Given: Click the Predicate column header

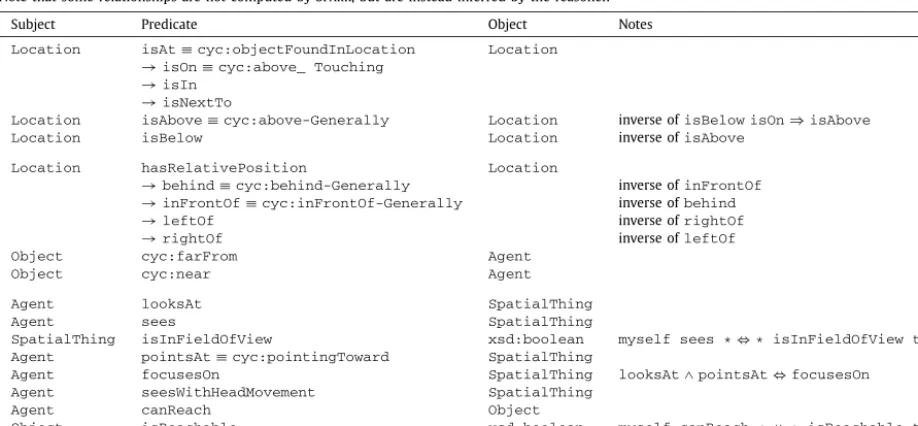Looking at the screenshot, I should [x=169, y=25].
